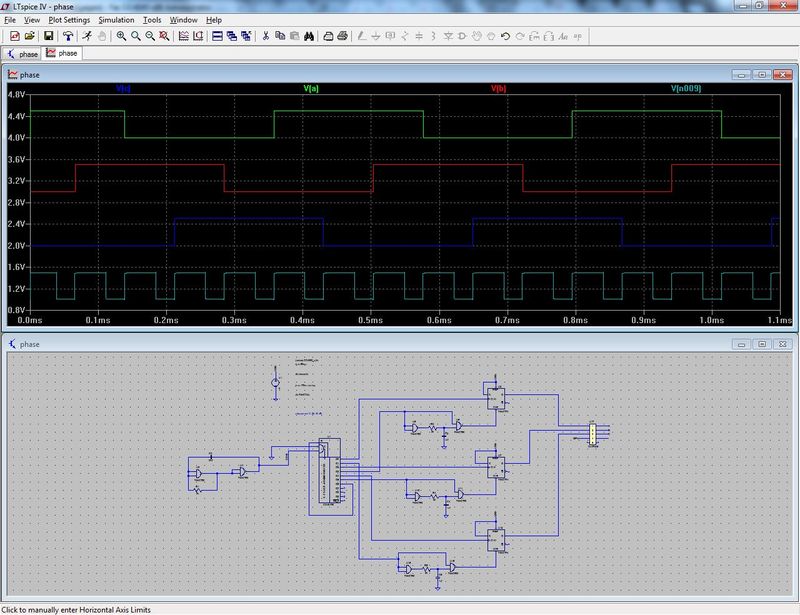Open the View menu
The height and width of the screenshot is (615, 800).
tap(32, 20)
